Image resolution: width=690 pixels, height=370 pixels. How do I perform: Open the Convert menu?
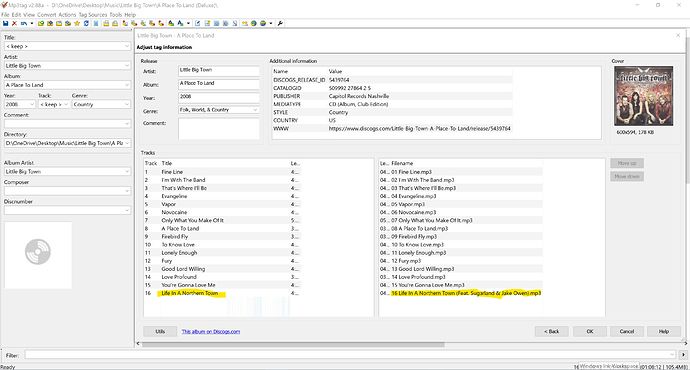click(x=47, y=15)
